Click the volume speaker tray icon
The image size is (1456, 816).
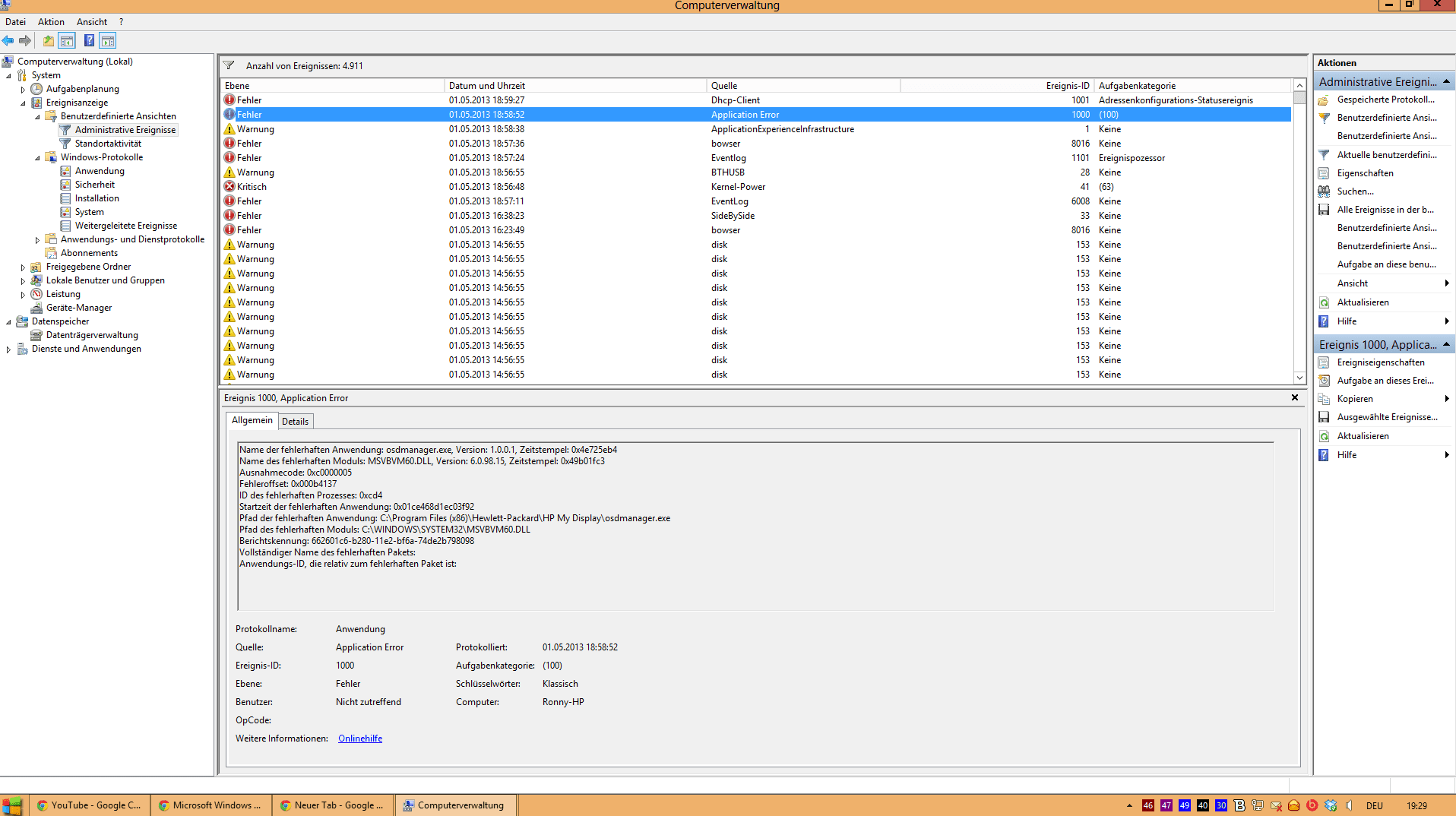click(1349, 805)
